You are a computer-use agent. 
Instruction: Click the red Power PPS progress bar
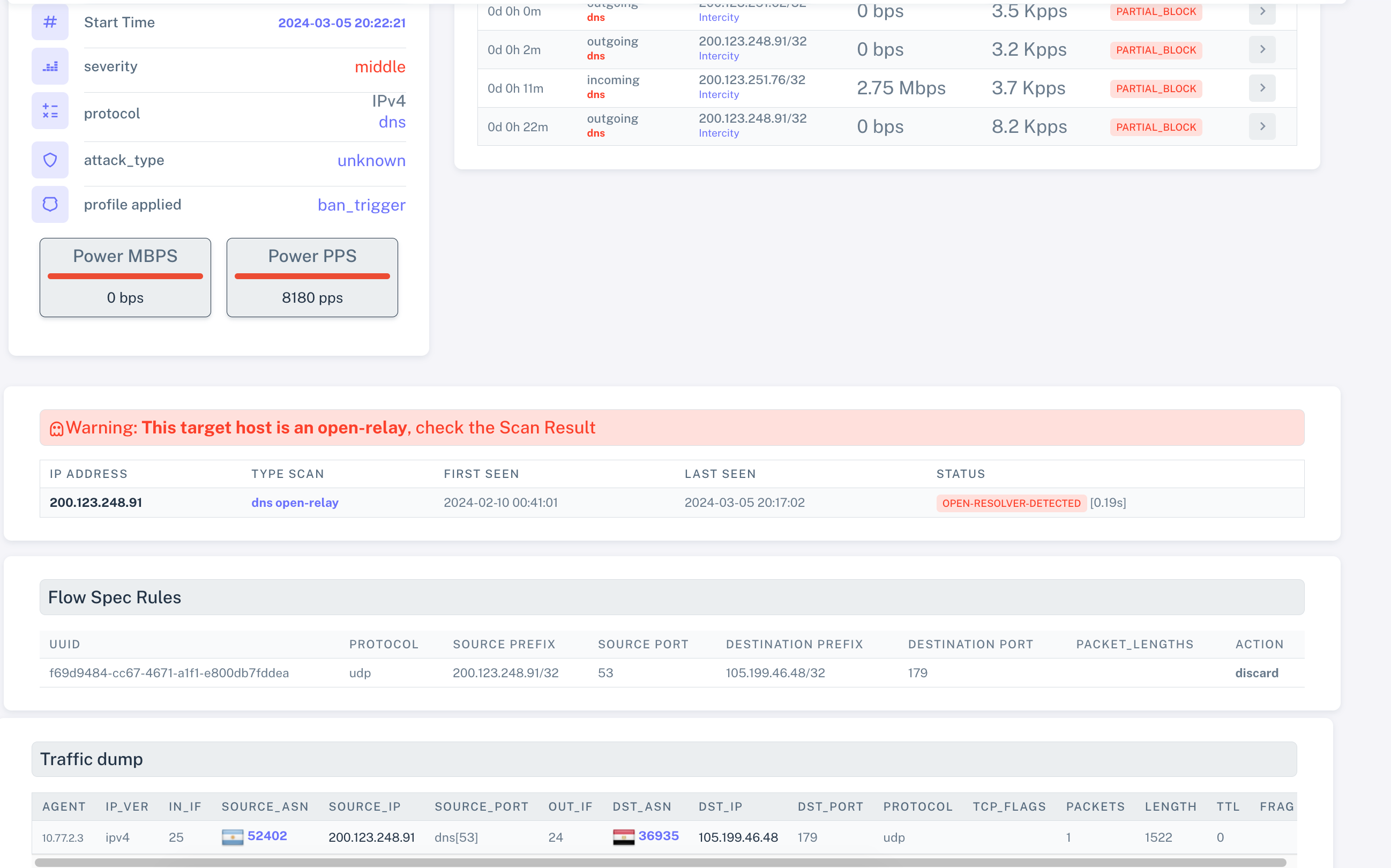pyautogui.click(x=312, y=276)
